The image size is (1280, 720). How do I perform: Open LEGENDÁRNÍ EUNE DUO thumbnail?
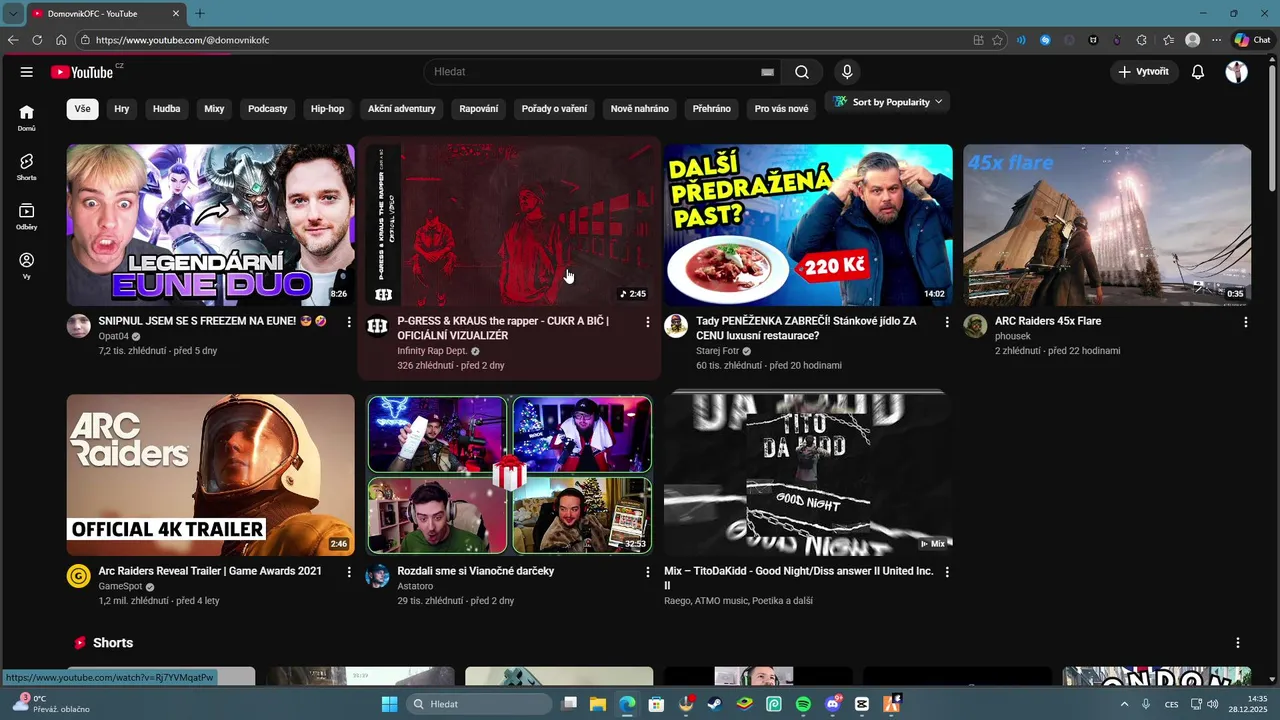tap(211, 225)
